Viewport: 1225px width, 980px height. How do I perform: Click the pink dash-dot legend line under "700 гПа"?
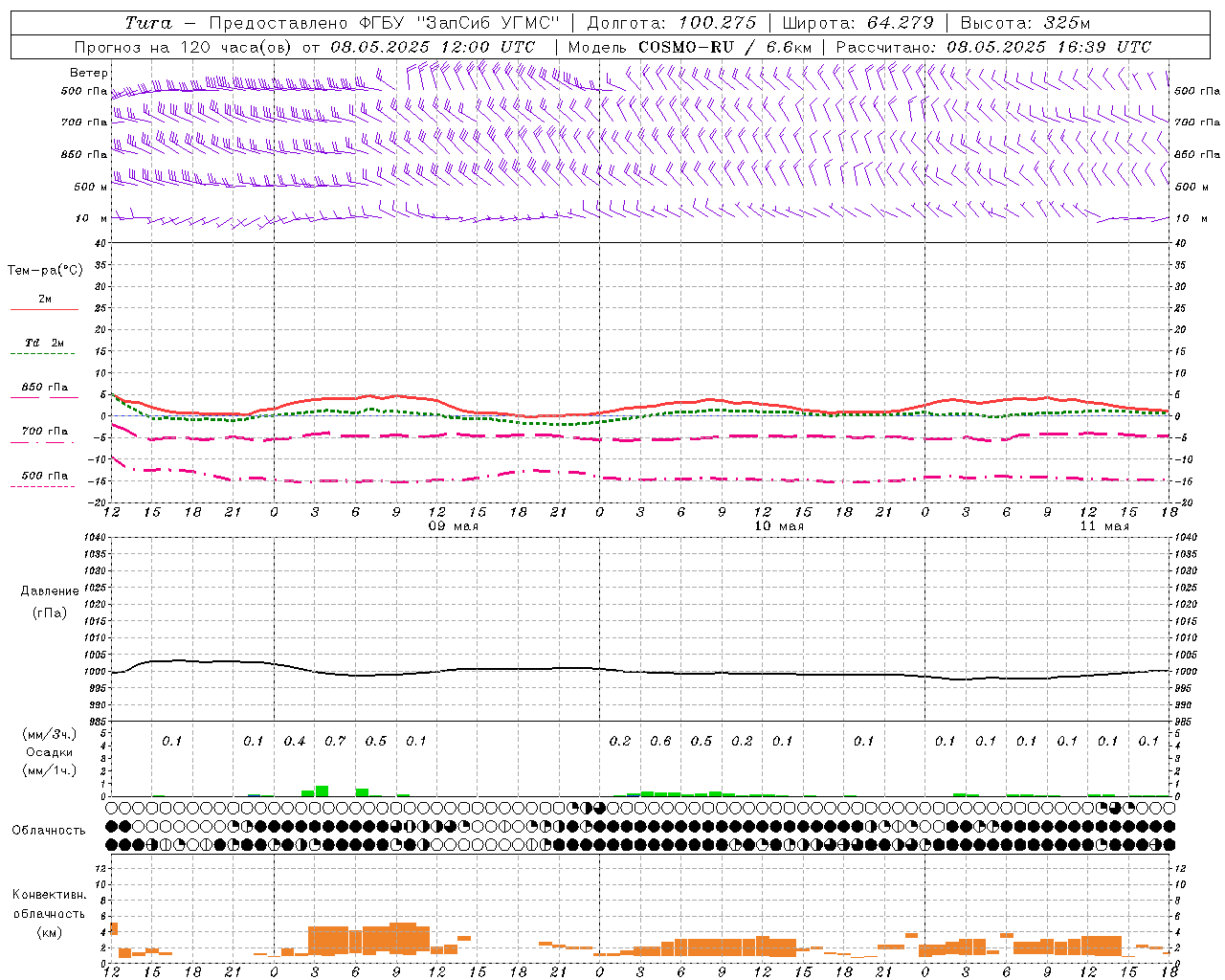(42, 442)
